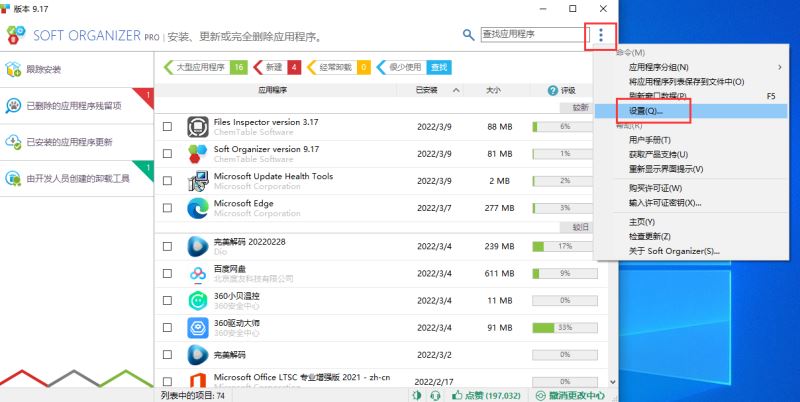
Task: Click the 列表中的项目: 74 status text
Action: click(193, 395)
